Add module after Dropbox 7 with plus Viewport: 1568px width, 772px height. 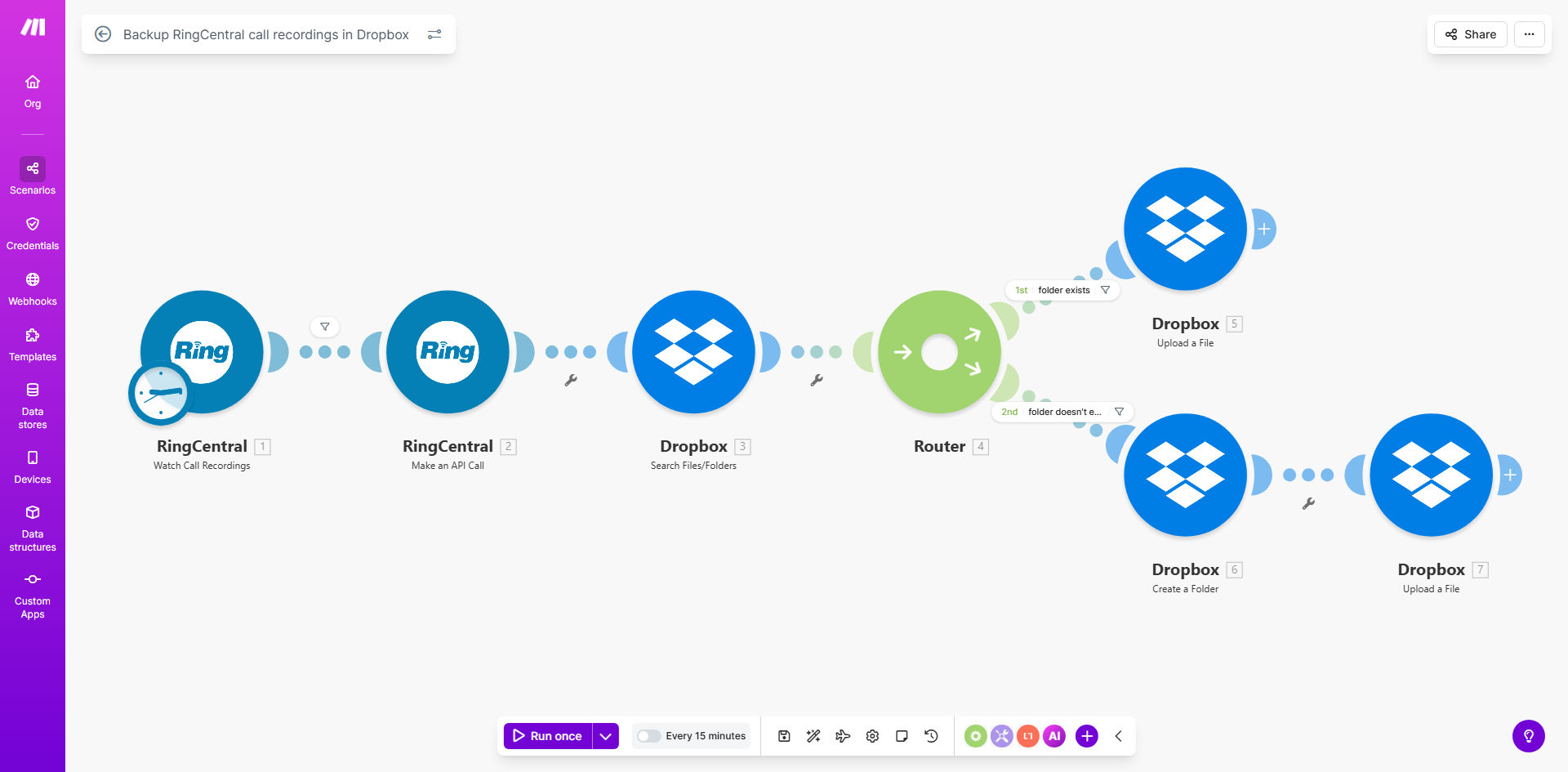tap(1510, 475)
